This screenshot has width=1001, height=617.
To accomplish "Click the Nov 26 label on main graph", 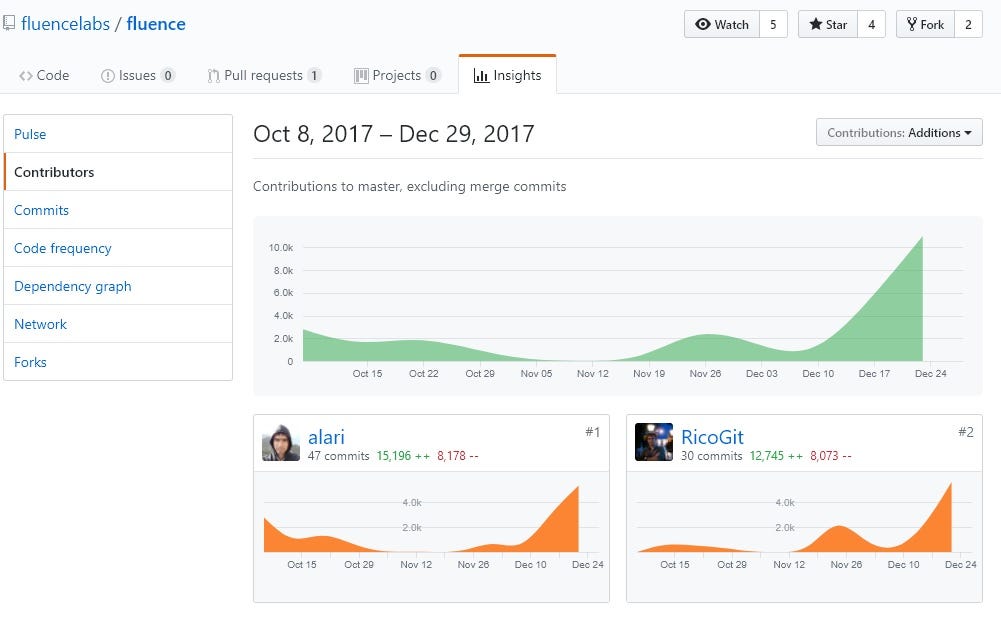I will click(705, 374).
